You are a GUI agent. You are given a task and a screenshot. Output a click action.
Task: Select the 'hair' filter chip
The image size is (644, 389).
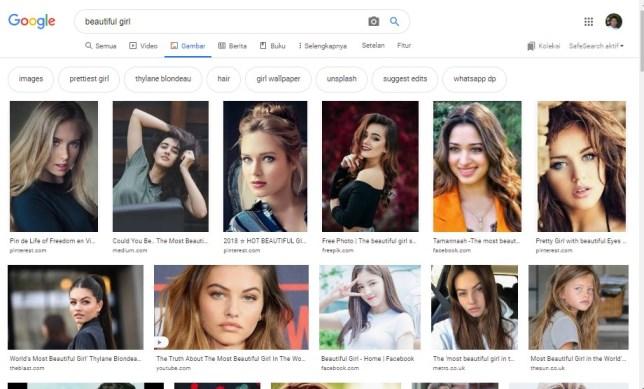(x=223, y=79)
